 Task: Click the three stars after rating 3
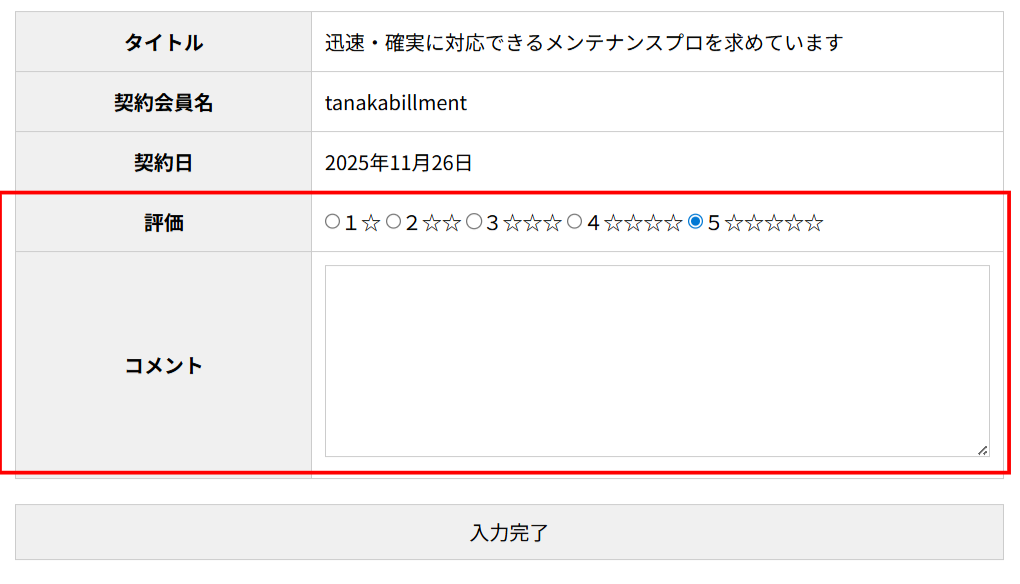point(532,223)
